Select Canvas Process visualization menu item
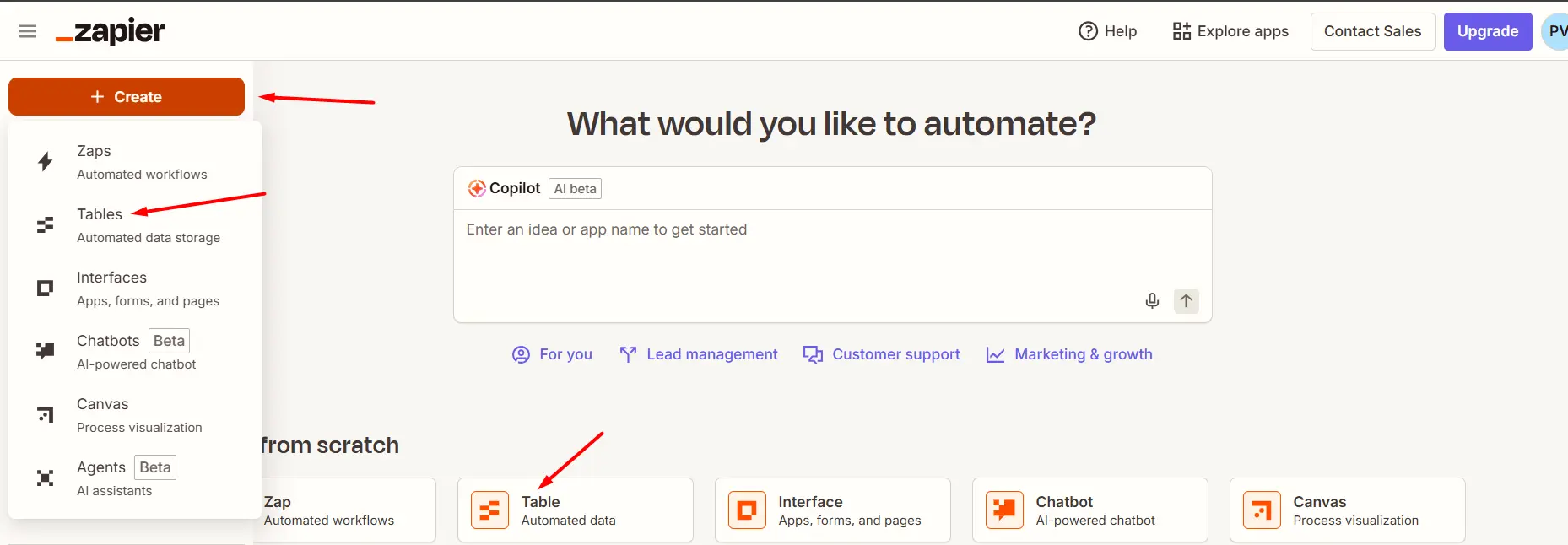This screenshot has width=1568, height=545. [x=135, y=415]
